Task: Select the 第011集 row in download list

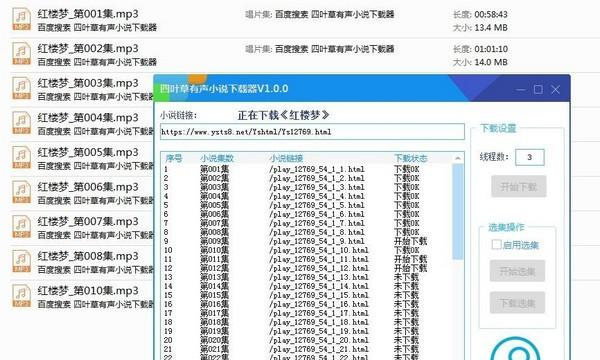Action: pos(306,259)
